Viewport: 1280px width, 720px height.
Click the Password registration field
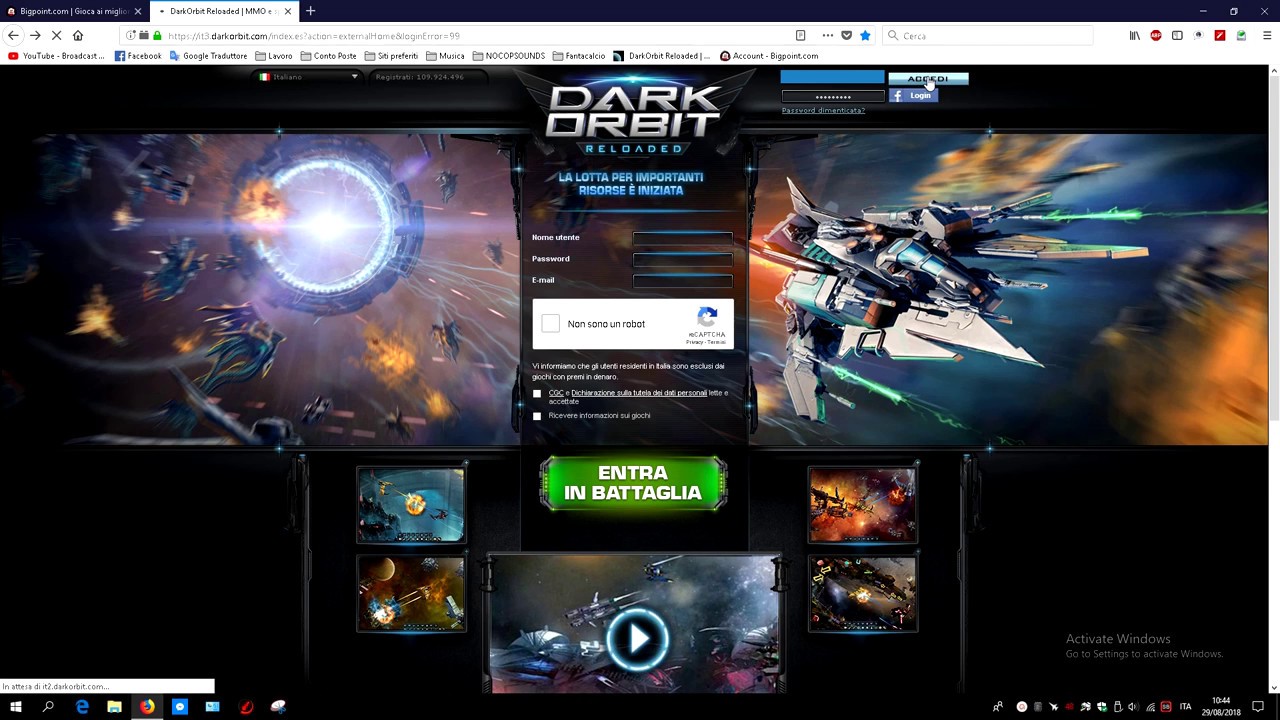coord(682,259)
